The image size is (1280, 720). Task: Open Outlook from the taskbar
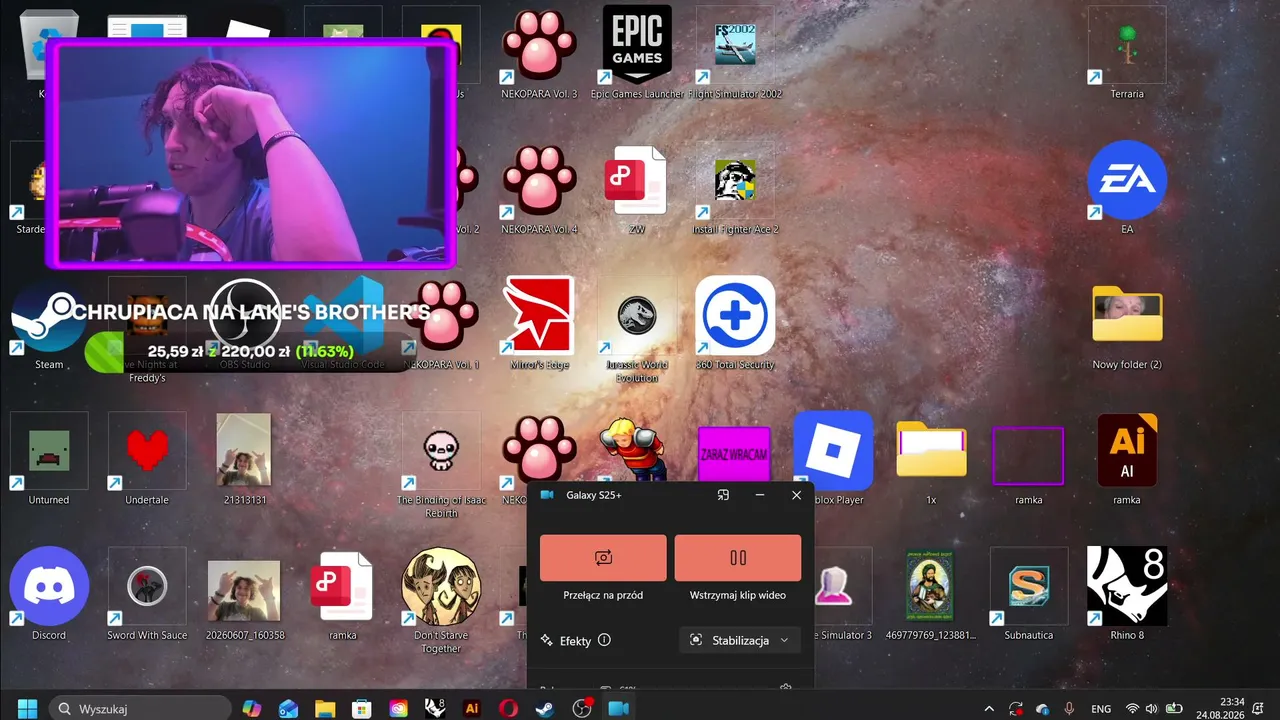[x=289, y=708]
